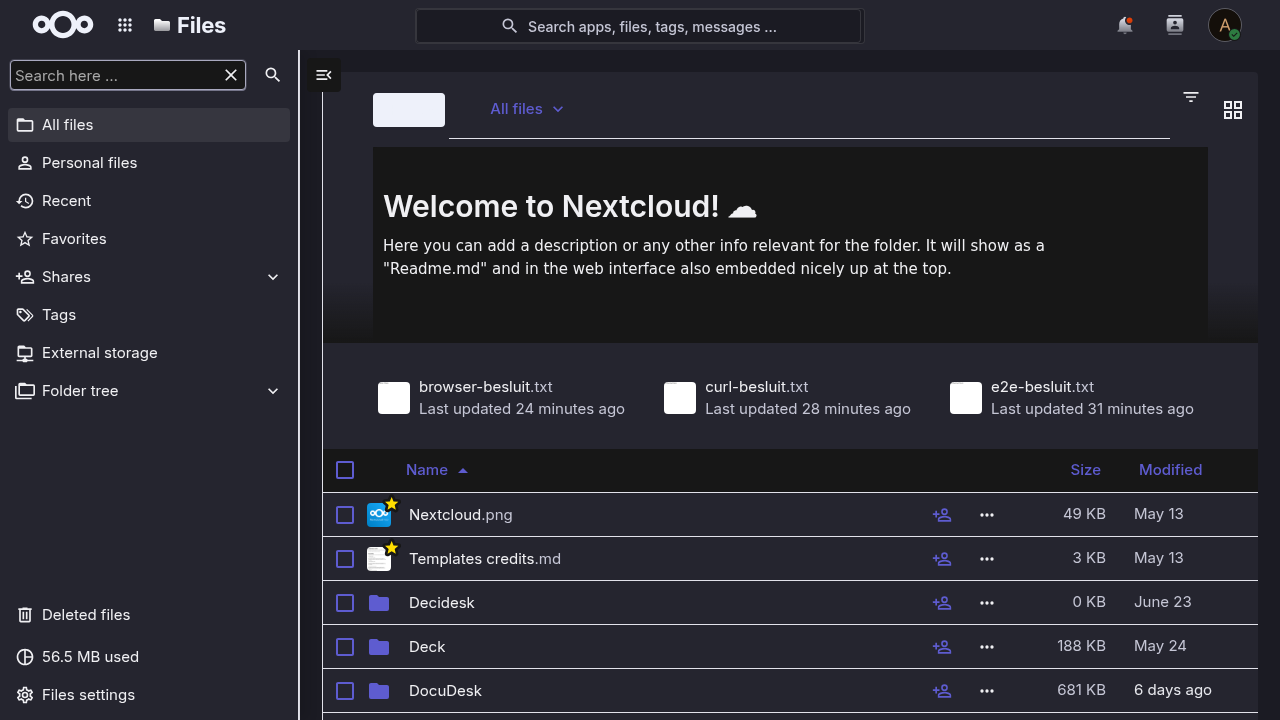Open Files settings
The height and width of the screenshot is (720, 1280).
coord(149,695)
